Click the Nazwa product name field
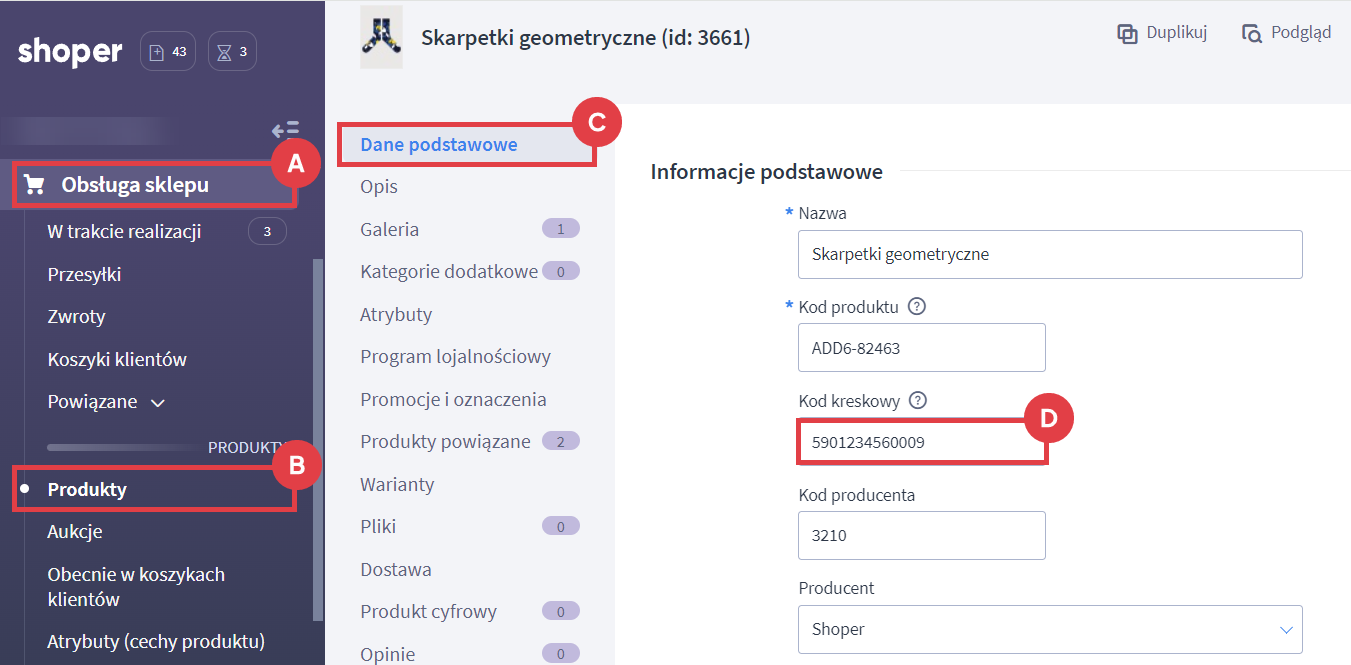This screenshot has height=665, width=1351. click(x=1050, y=254)
